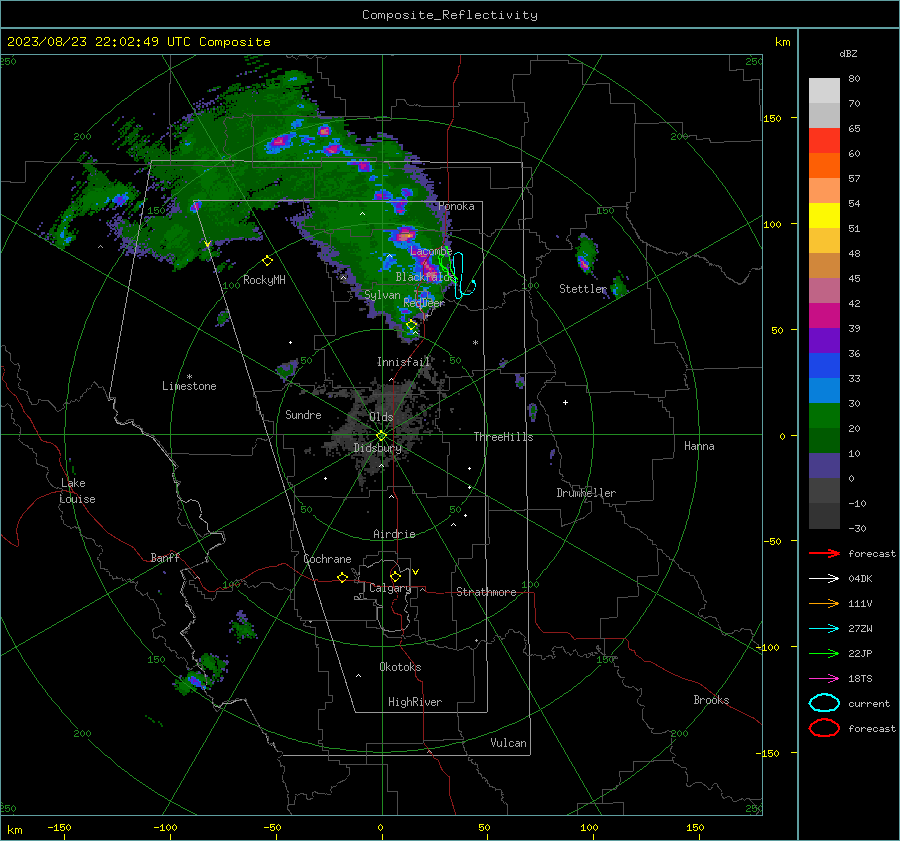Viewport: 900px width, 841px height.
Task: Click the bright green swatch beside 30
Action: coord(824,416)
